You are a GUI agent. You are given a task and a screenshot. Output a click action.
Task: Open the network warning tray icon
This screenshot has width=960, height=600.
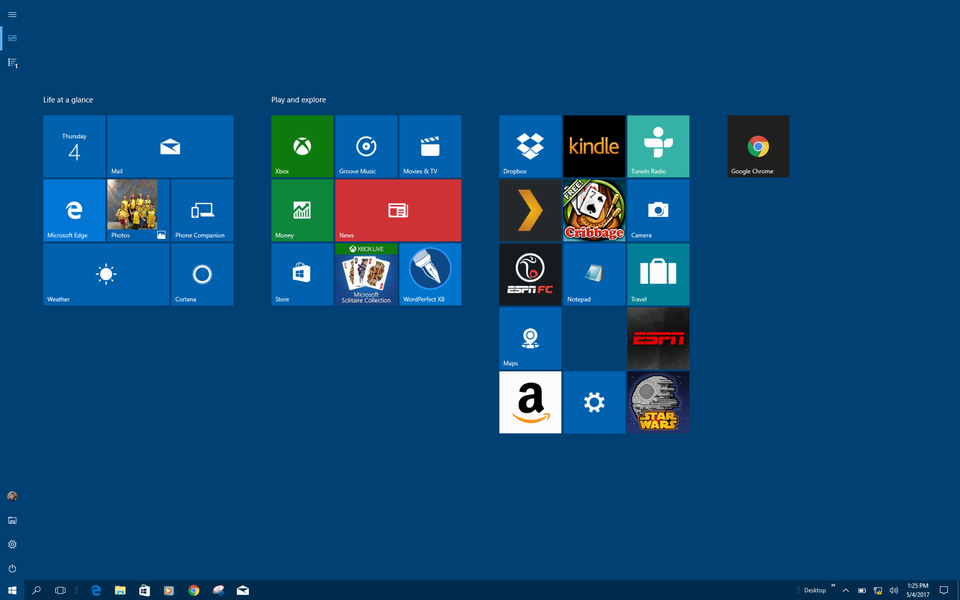[877, 590]
